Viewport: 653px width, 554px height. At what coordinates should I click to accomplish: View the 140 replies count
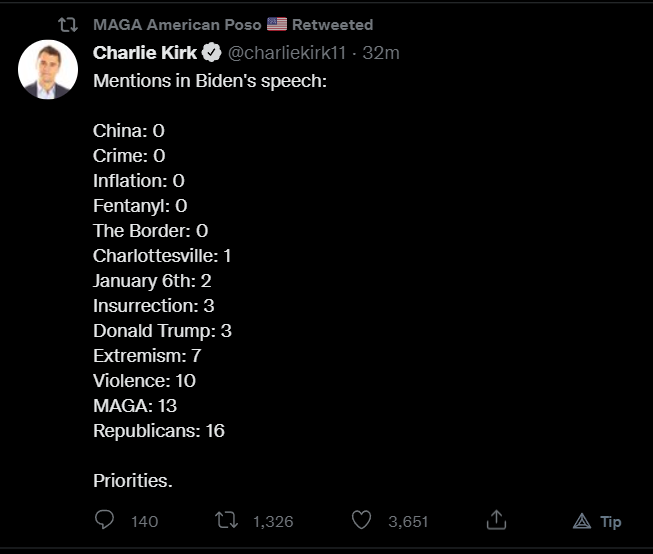[x=145, y=521]
